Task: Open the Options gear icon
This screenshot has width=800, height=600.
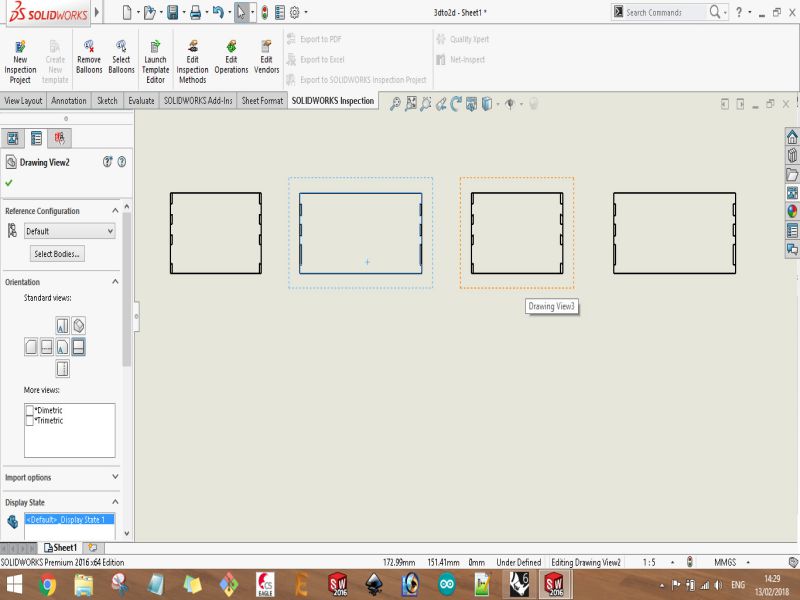Action: tap(294, 12)
